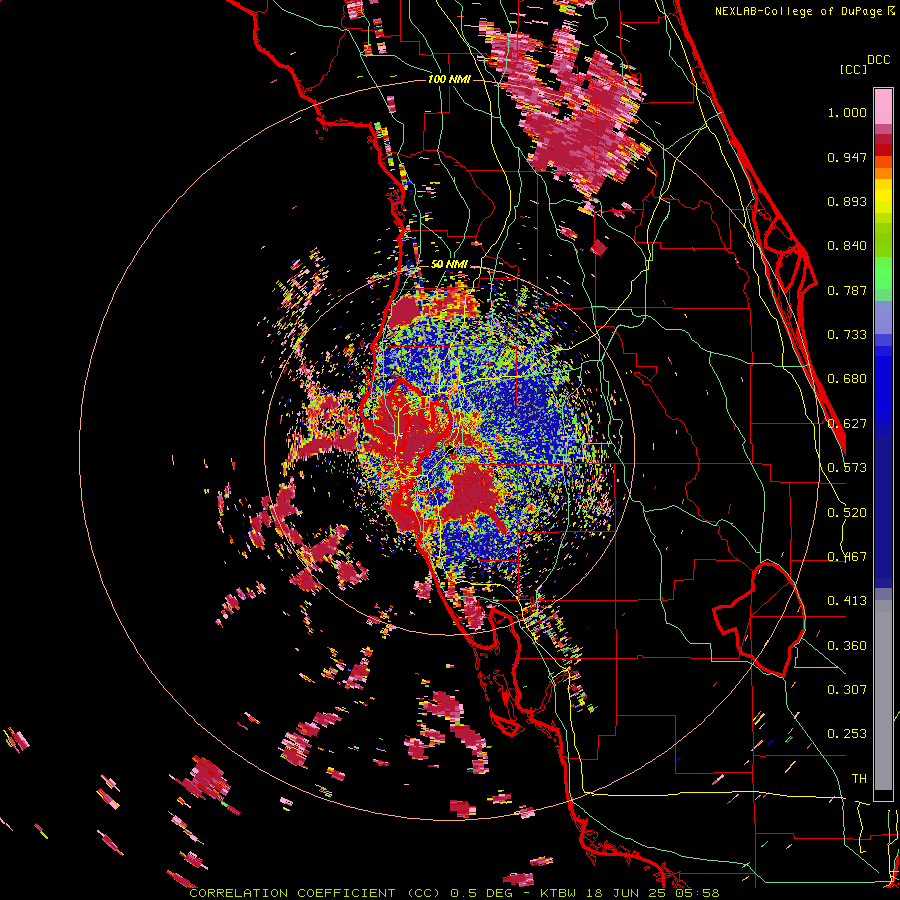Click the 0.733 scale value
900x900 pixels.
coord(847,335)
